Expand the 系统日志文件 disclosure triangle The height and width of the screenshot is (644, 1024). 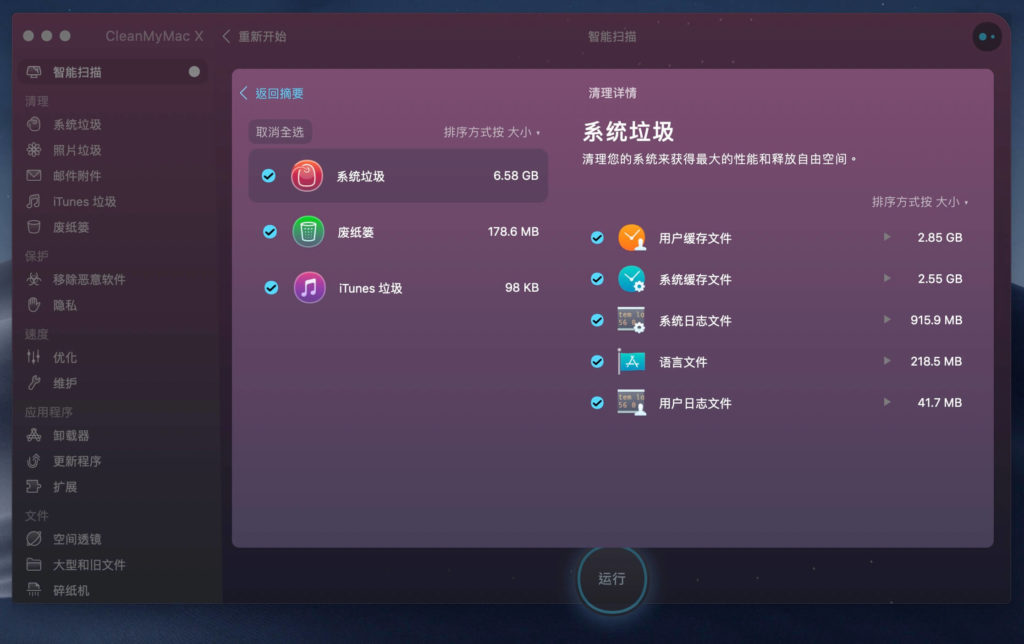point(887,319)
